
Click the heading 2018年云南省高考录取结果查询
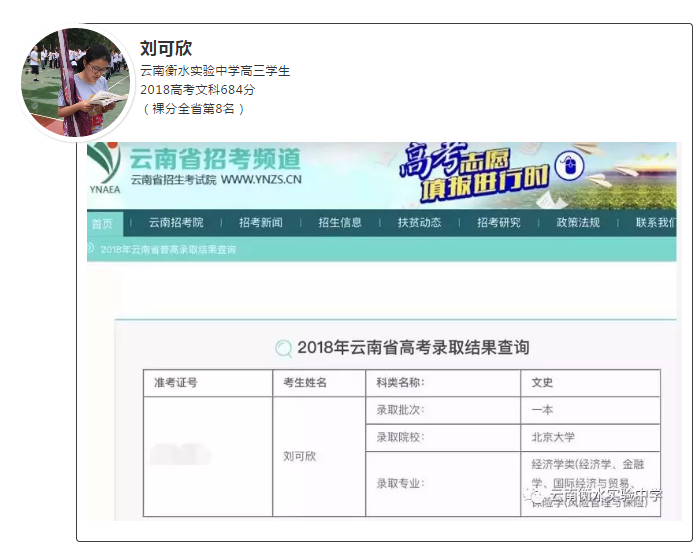[413, 348]
